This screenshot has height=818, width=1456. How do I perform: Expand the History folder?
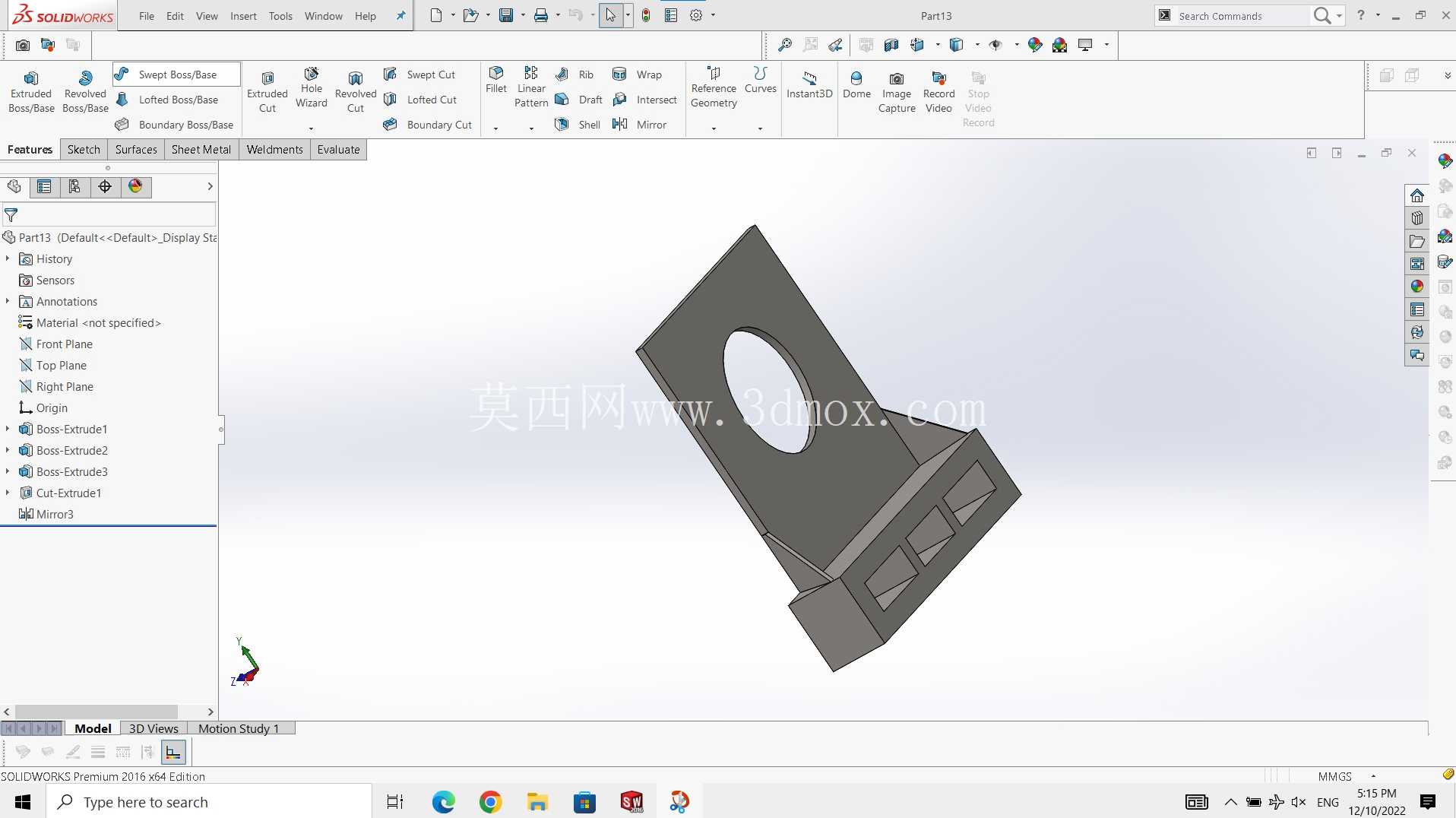point(8,259)
